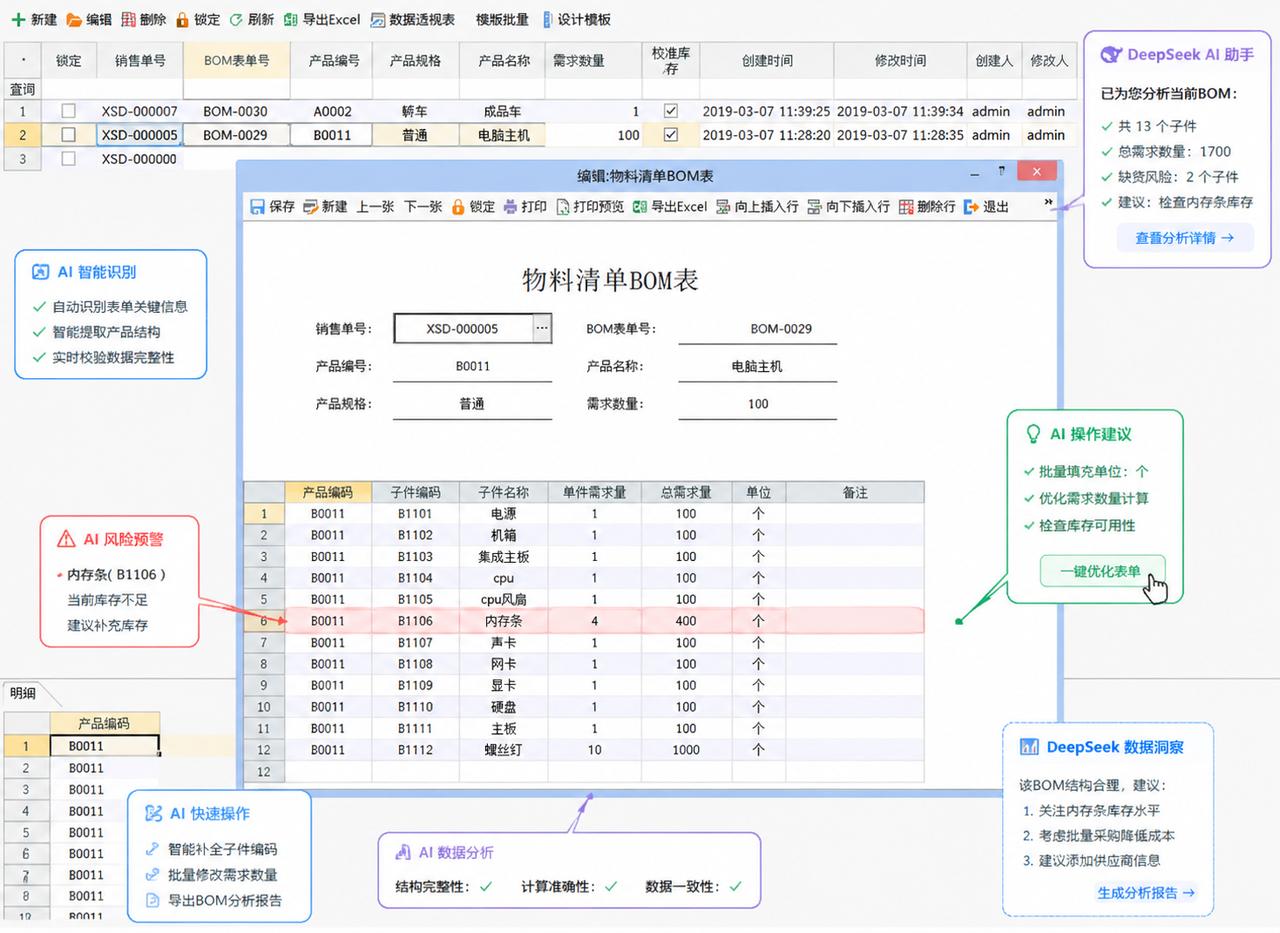The width and height of the screenshot is (1280, 933).
Task: Click 刷新 refresh in main toolbar
Action: click(251, 19)
